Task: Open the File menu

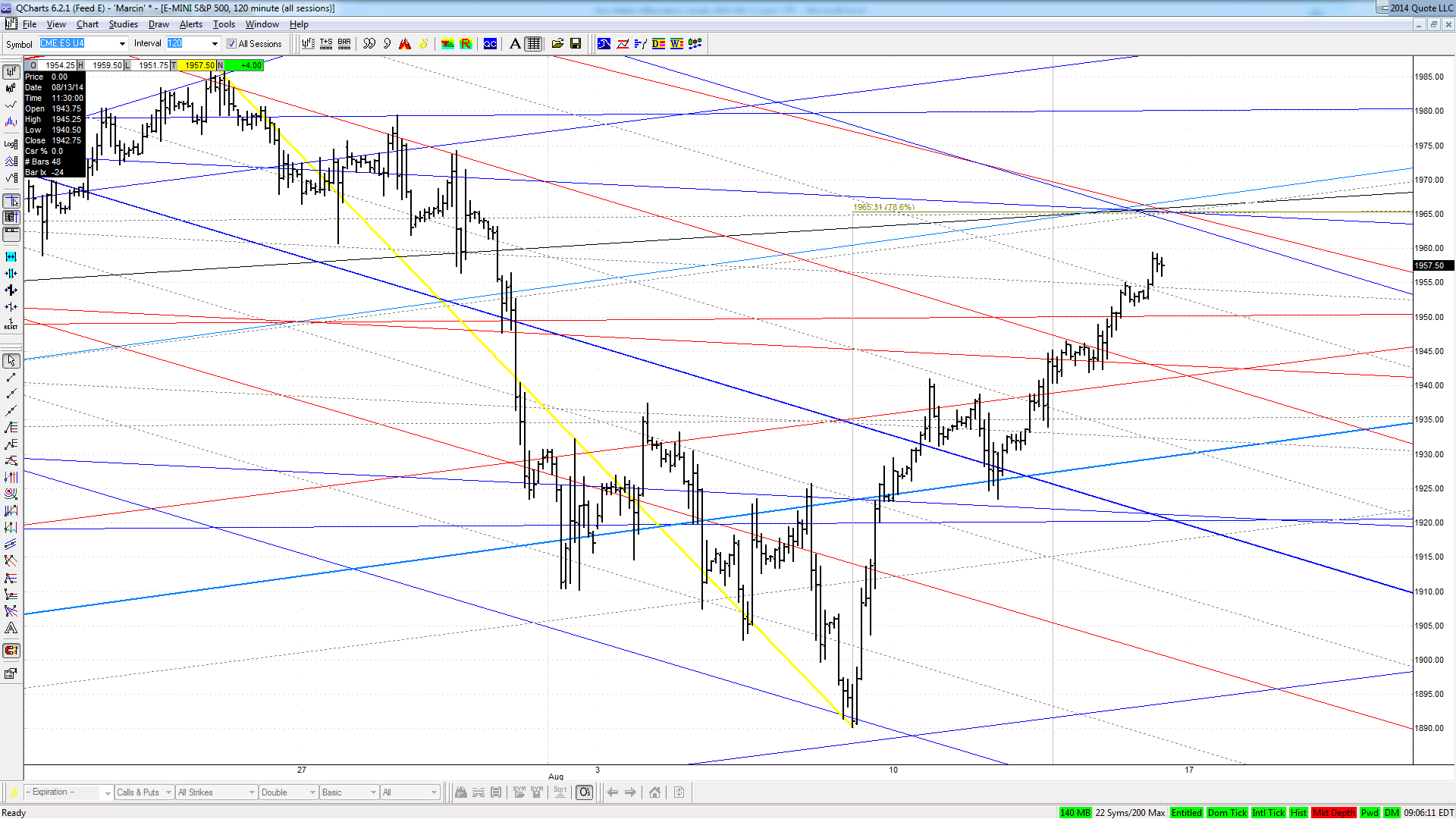Action: click(30, 24)
